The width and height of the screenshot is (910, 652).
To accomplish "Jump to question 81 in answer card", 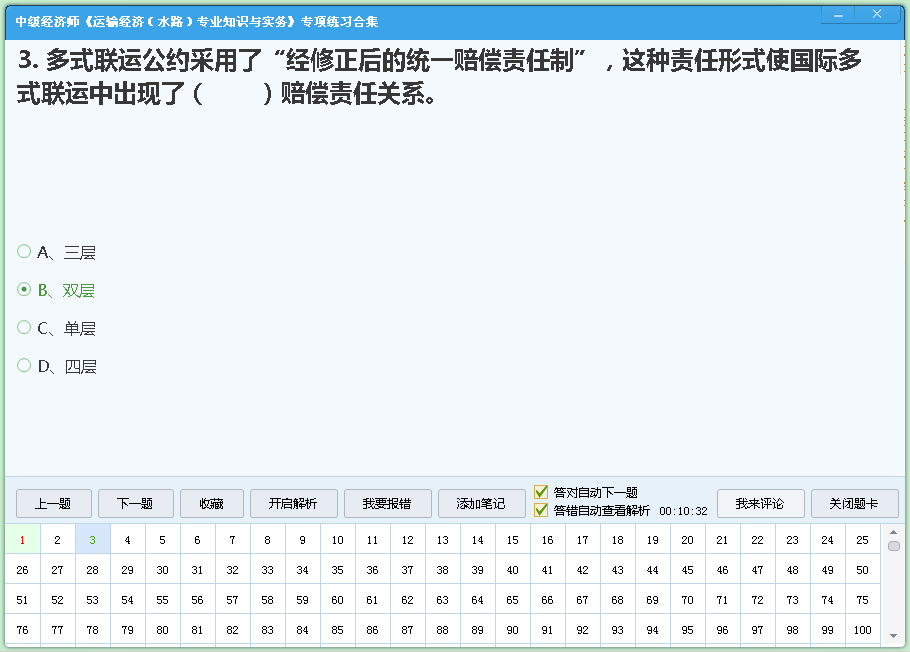I will click(x=197, y=630).
